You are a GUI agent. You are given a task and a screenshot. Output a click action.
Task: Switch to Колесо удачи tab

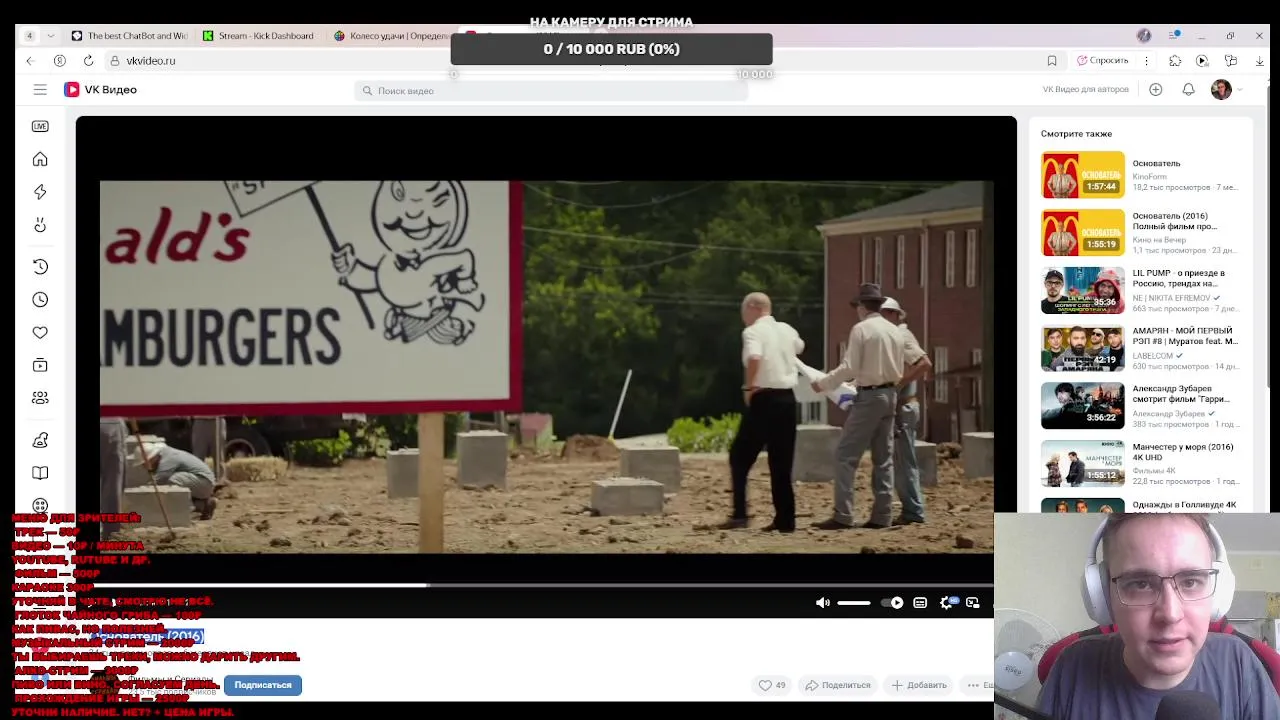pos(391,36)
